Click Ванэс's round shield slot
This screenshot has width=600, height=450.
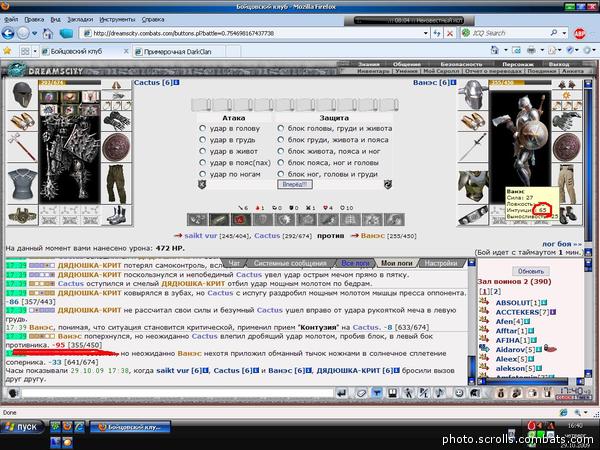[567, 147]
